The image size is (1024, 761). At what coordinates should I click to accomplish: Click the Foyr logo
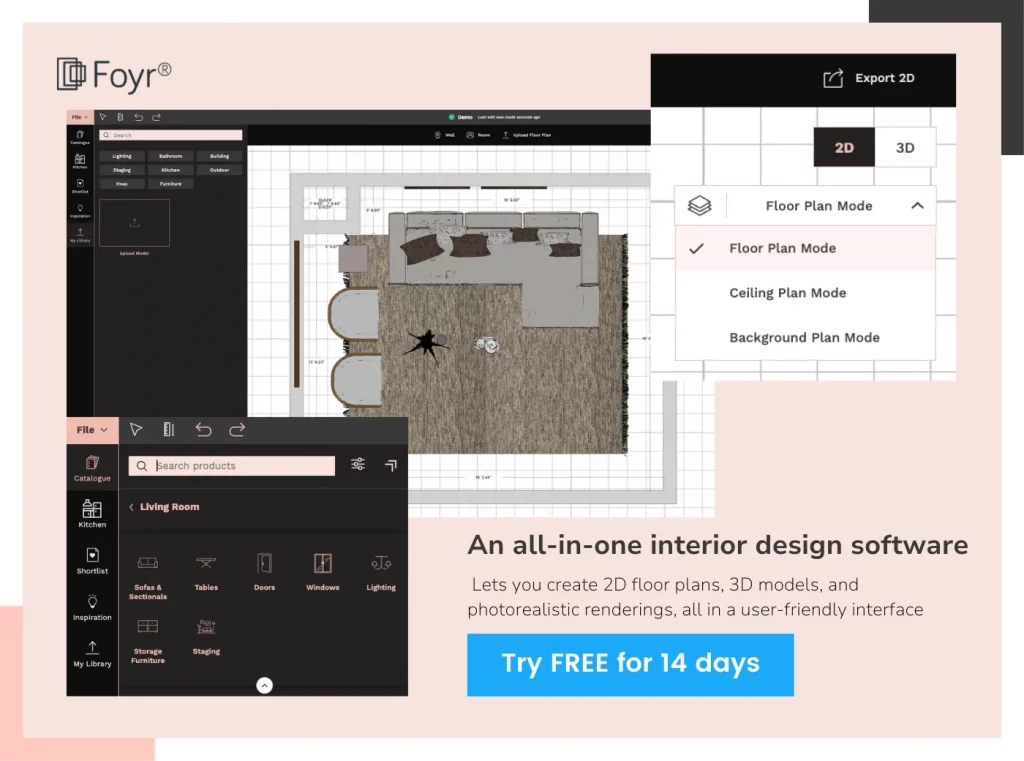coord(114,74)
